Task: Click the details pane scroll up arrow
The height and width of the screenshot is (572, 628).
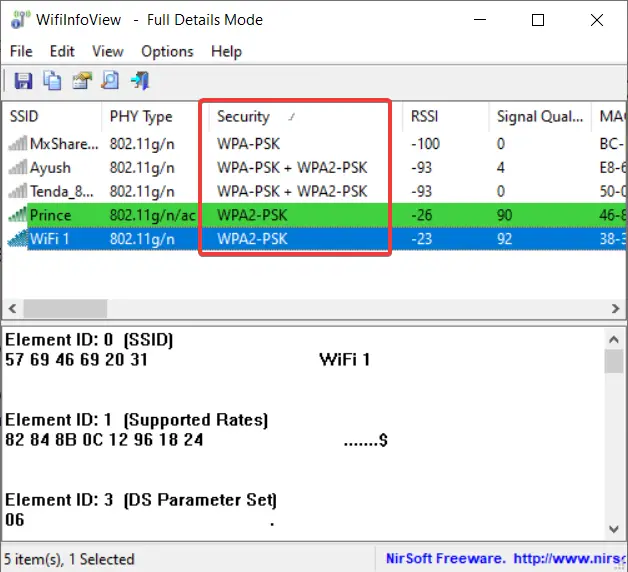Action: coord(614,340)
